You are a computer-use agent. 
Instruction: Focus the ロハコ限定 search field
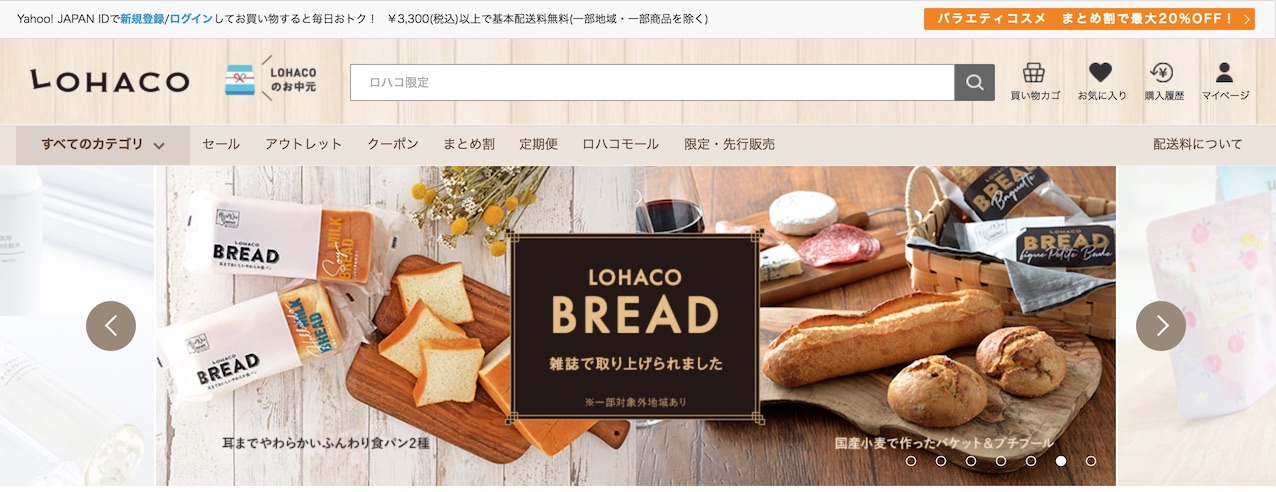coord(652,82)
